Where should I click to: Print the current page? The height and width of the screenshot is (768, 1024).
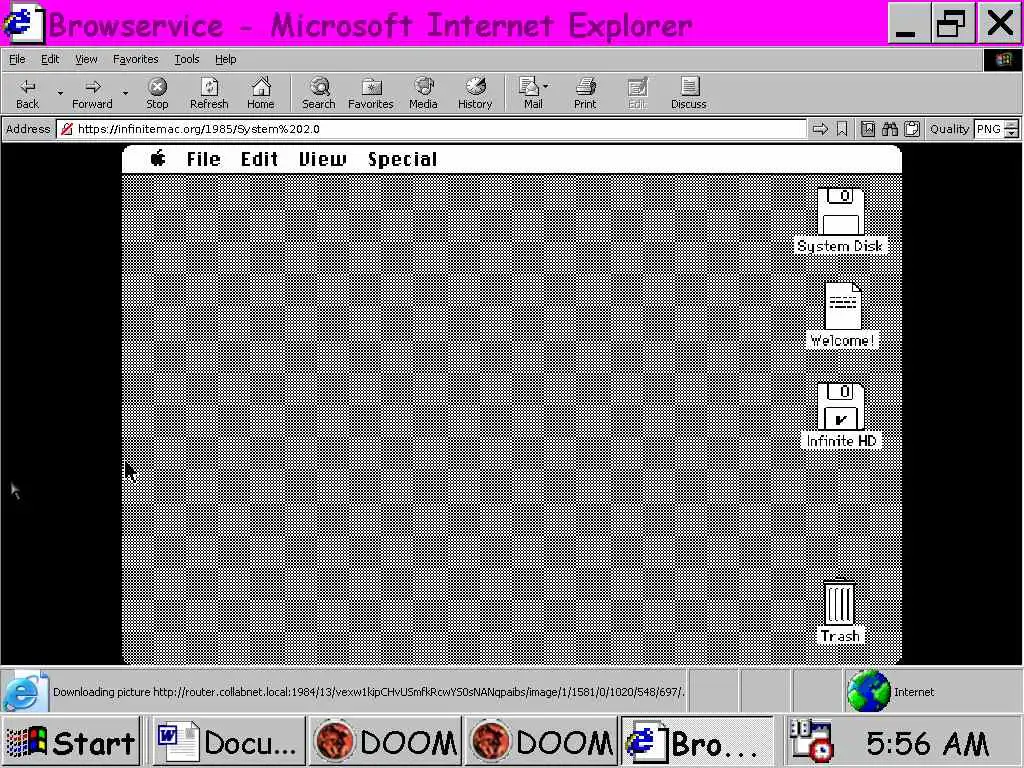(x=585, y=93)
